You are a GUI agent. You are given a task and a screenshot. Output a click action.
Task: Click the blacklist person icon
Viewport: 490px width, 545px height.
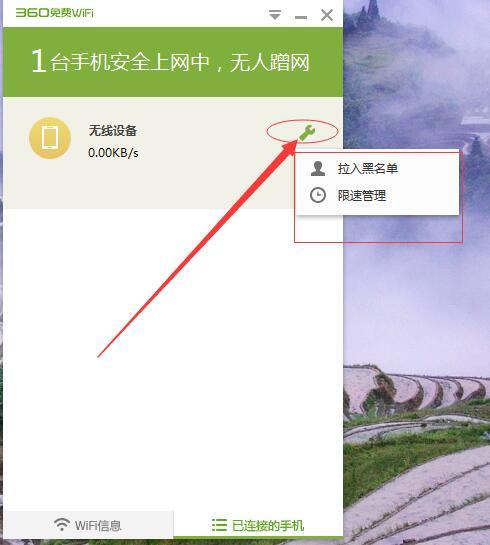[318, 169]
